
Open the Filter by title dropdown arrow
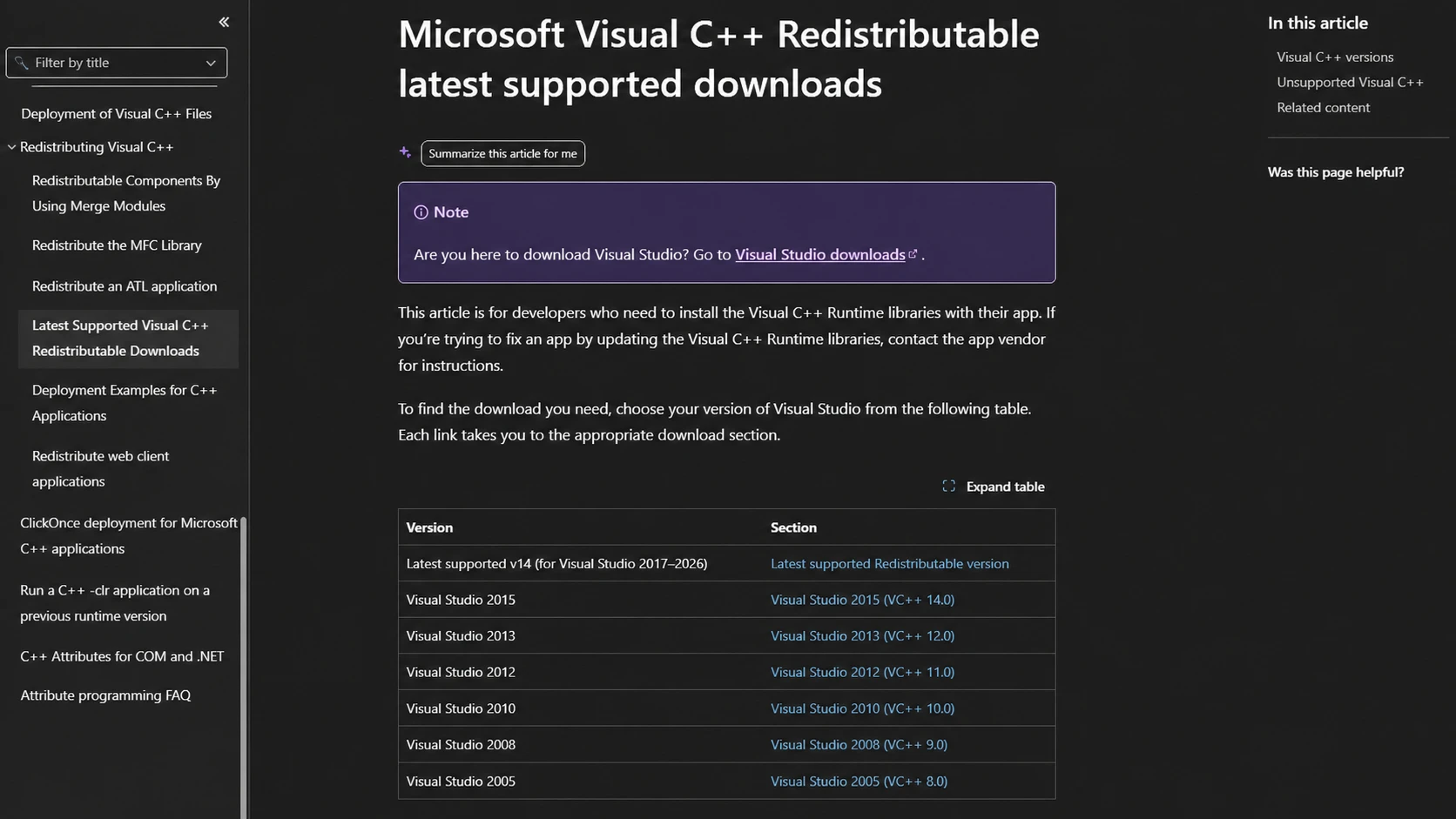(x=210, y=63)
